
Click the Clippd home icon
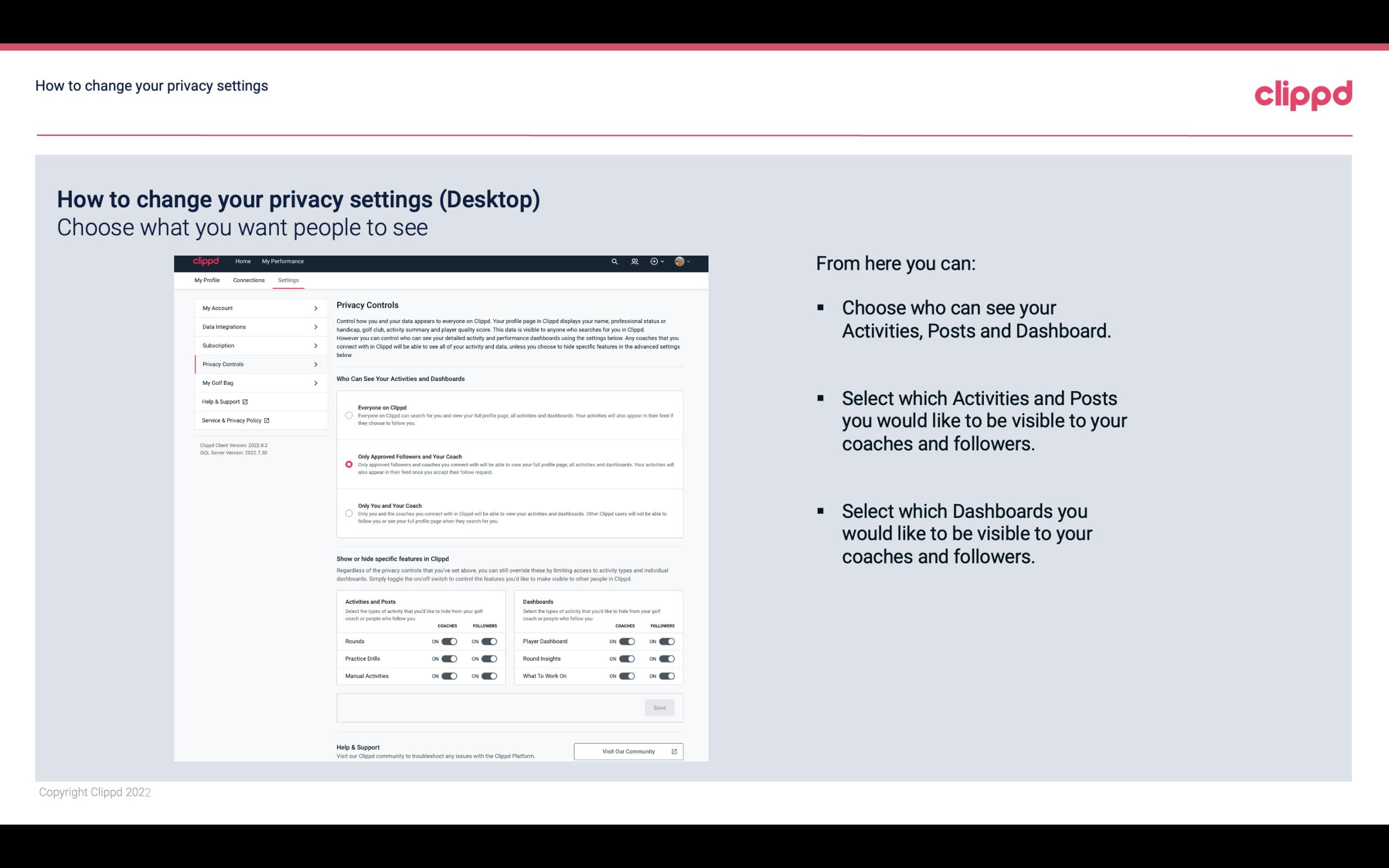click(205, 261)
